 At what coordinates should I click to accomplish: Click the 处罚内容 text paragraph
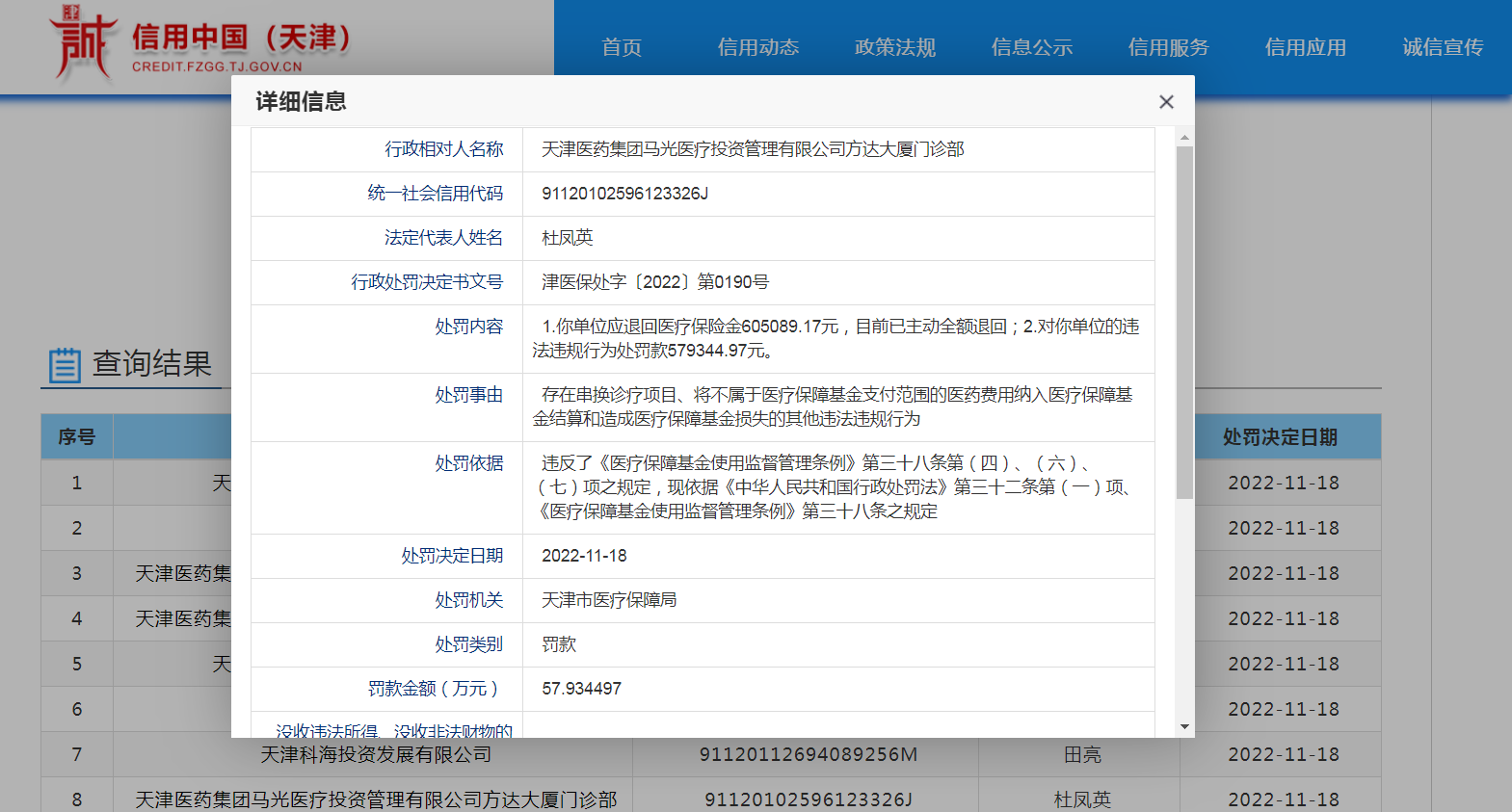tap(836, 338)
